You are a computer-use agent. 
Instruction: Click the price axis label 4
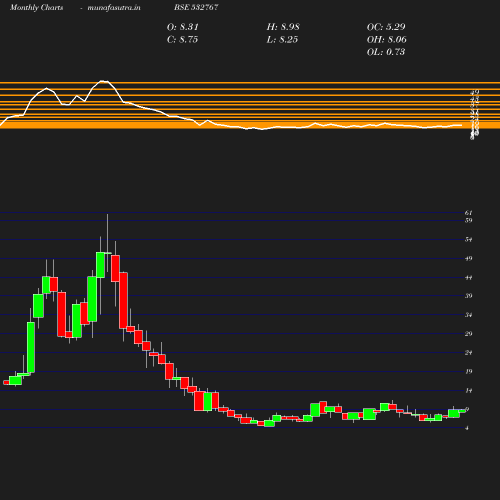click(x=467, y=428)
